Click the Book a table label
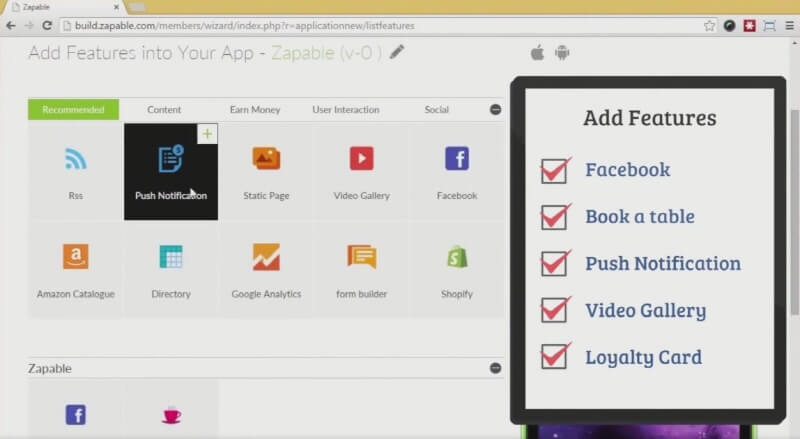800x439 pixels. click(x=640, y=216)
